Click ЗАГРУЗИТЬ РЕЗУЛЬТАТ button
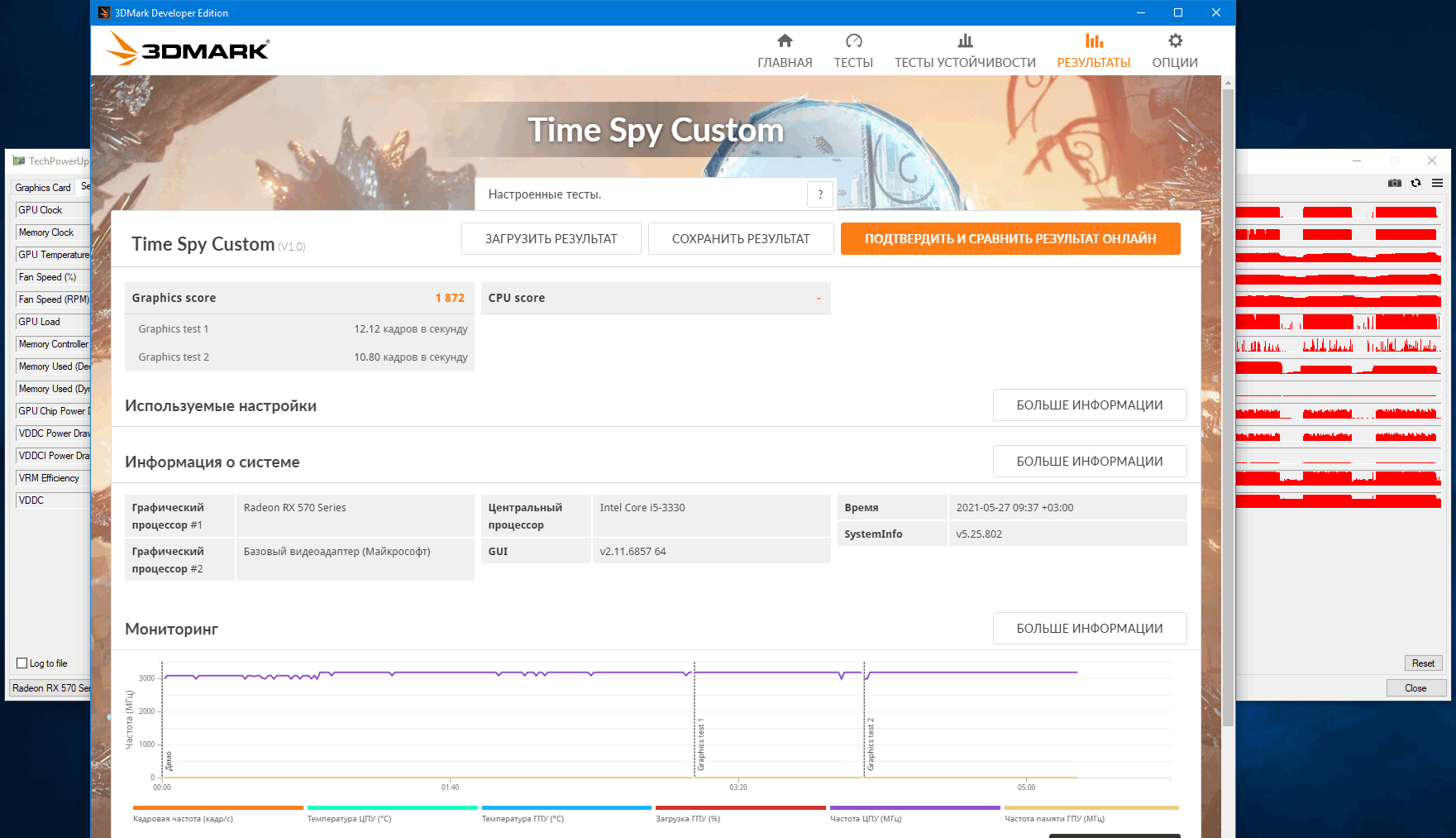The height and width of the screenshot is (838, 1456). click(x=551, y=239)
